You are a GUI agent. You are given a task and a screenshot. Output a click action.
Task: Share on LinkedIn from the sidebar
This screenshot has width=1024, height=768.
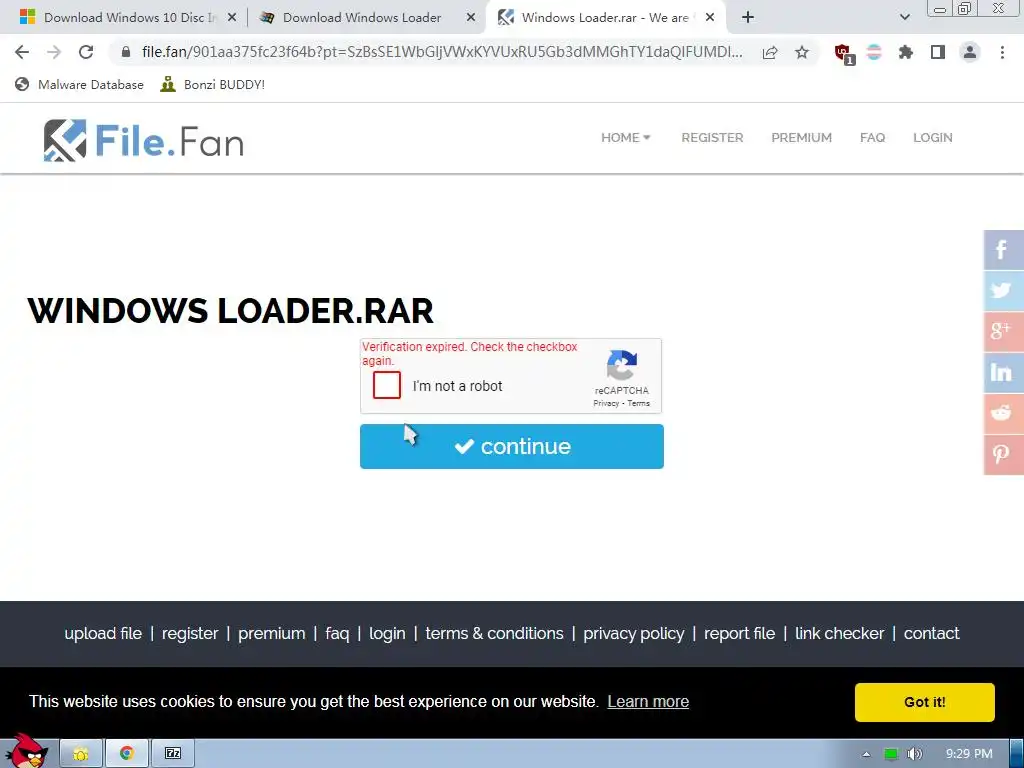pos(1003,372)
